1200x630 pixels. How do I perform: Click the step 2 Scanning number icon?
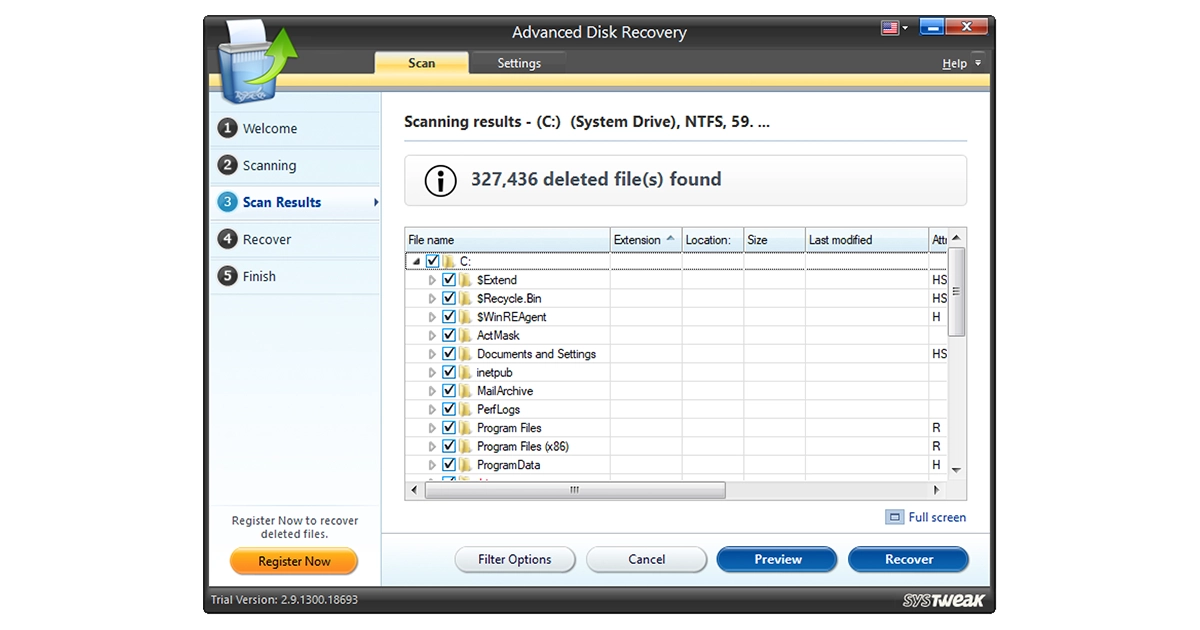pyautogui.click(x=228, y=165)
